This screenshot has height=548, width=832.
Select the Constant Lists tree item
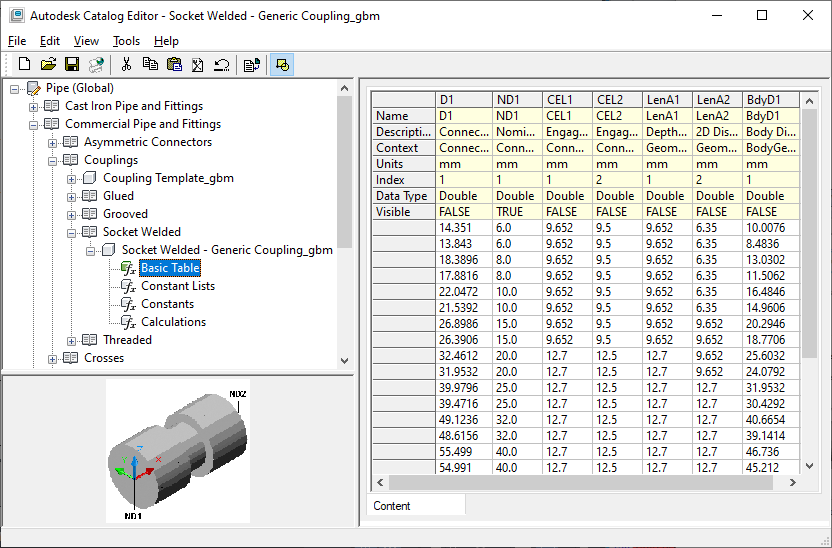coord(178,286)
